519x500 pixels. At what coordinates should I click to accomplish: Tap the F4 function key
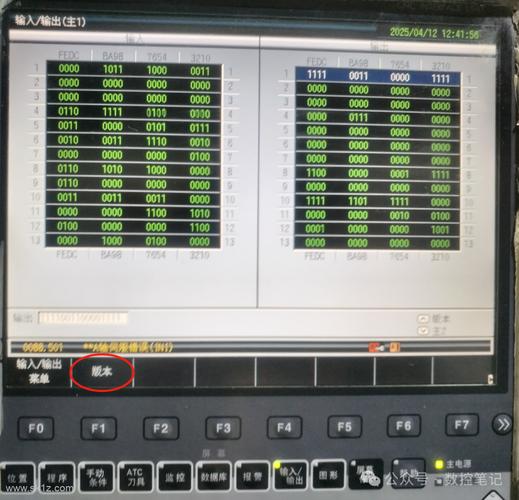285,427
